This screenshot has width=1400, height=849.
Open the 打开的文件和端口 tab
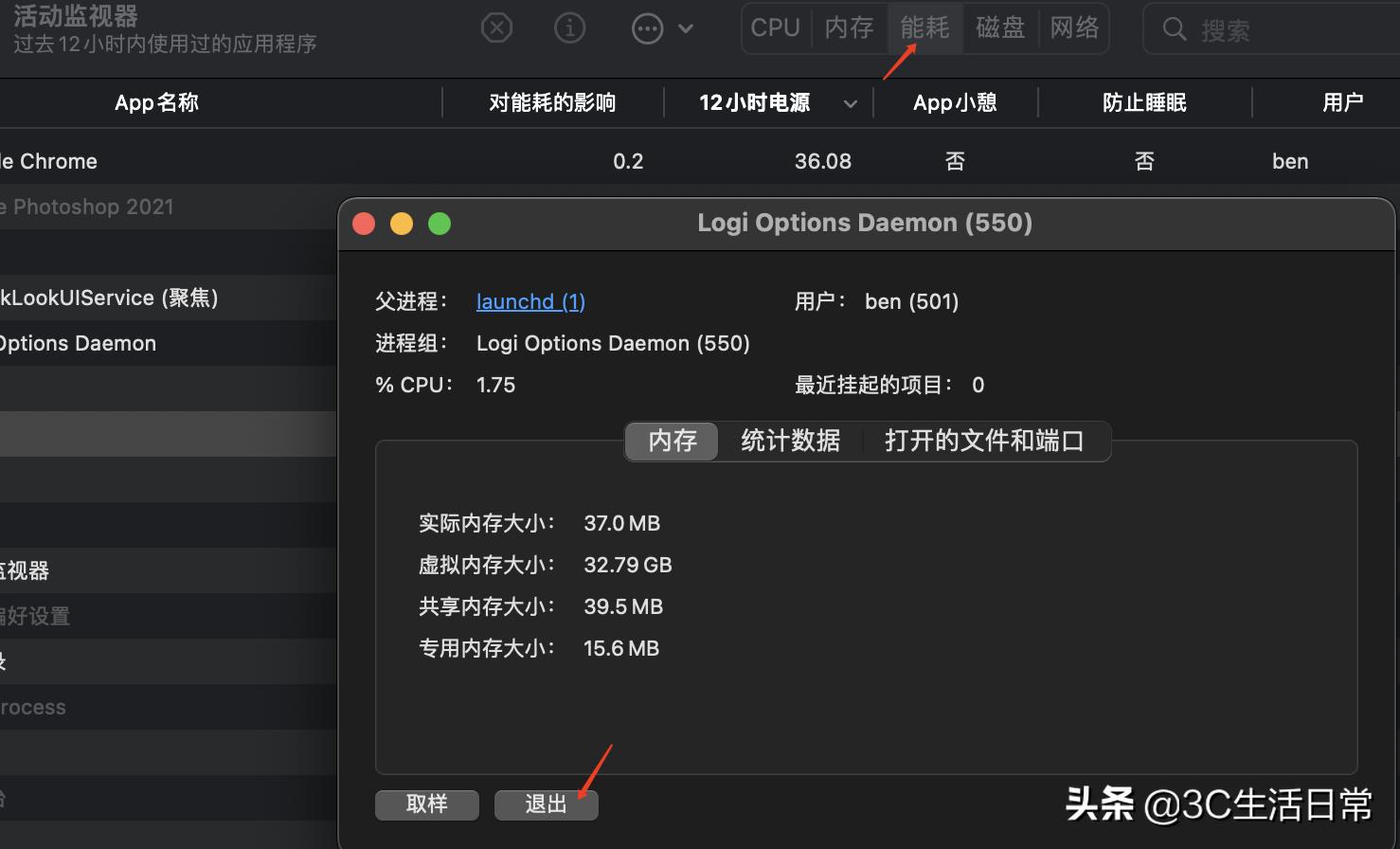coord(983,441)
